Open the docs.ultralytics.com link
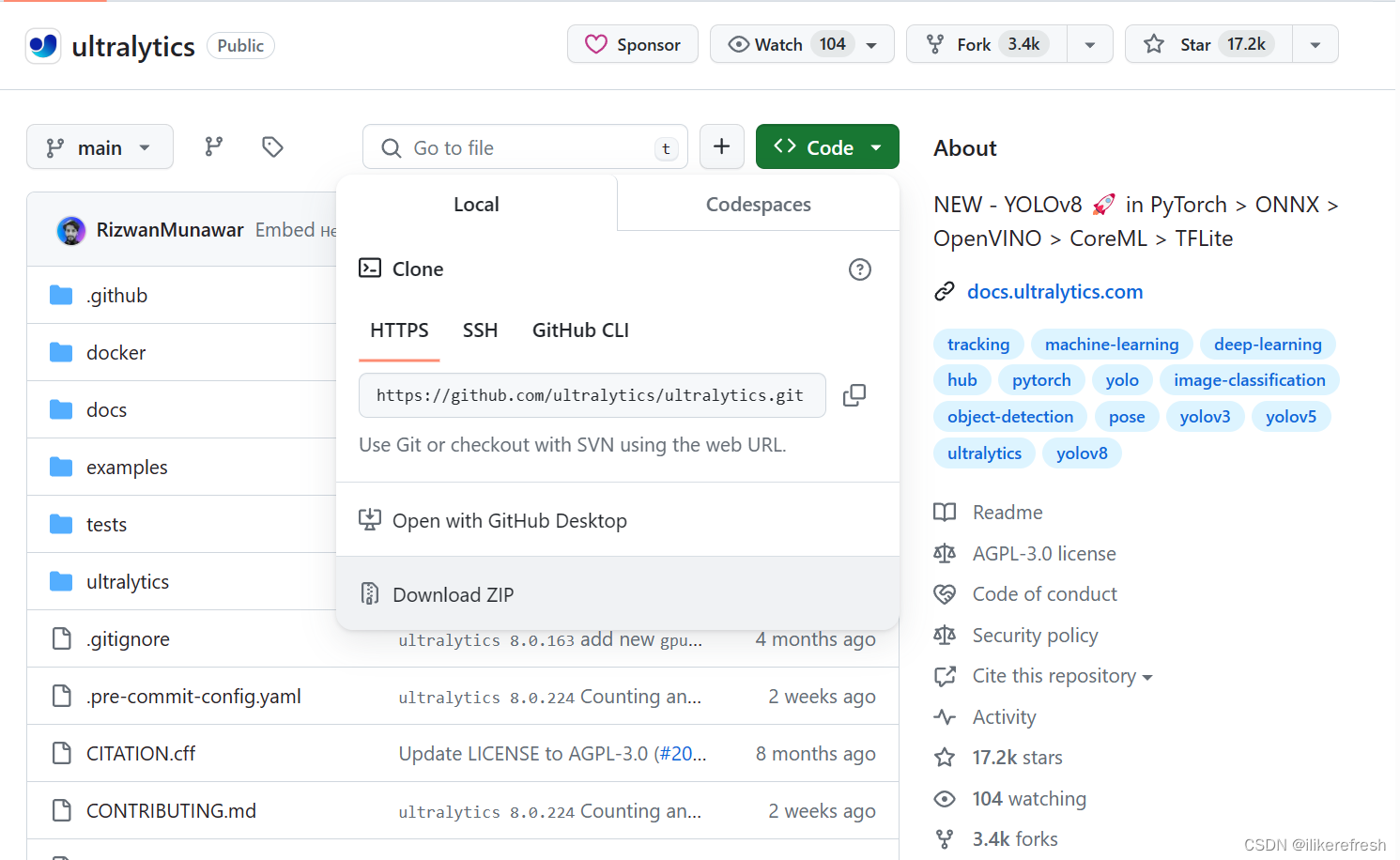Viewport: 1400px width, 860px height. click(1055, 292)
